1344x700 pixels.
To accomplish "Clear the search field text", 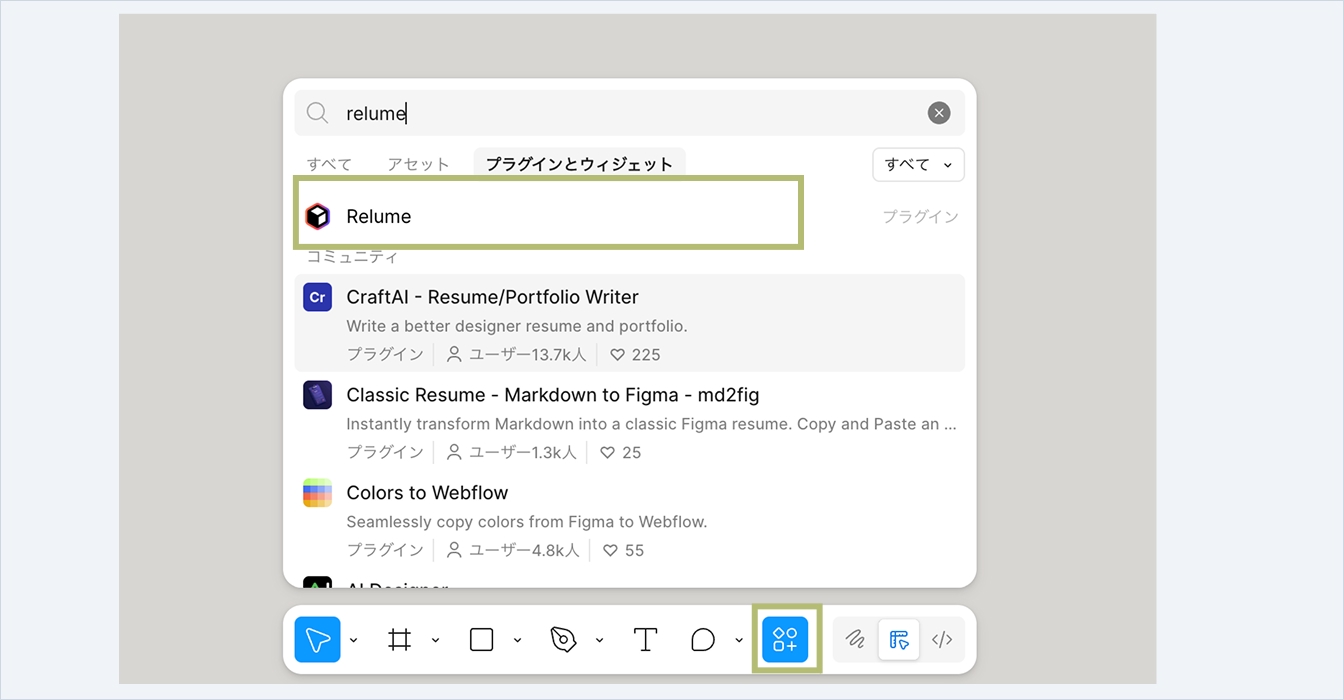I will (938, 113).
